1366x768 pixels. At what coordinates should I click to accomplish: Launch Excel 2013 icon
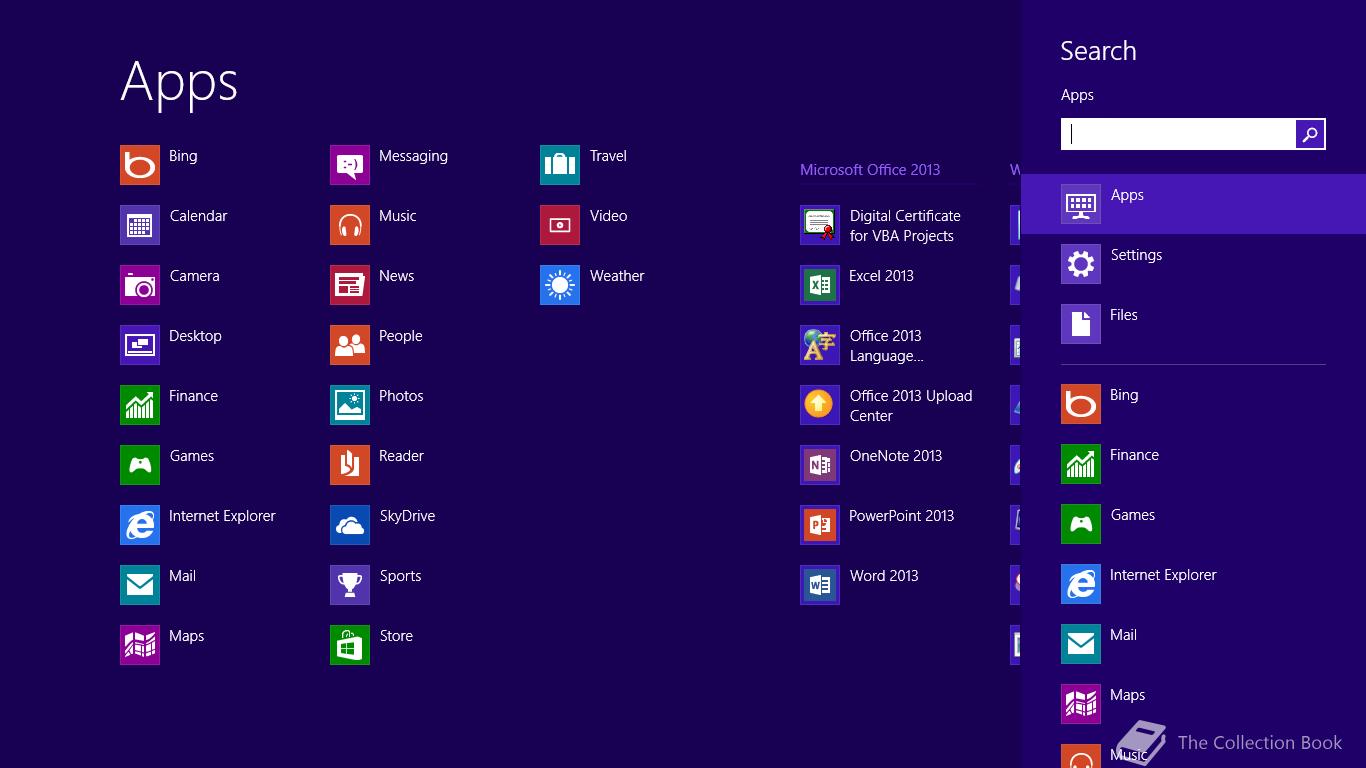[820, 285]
